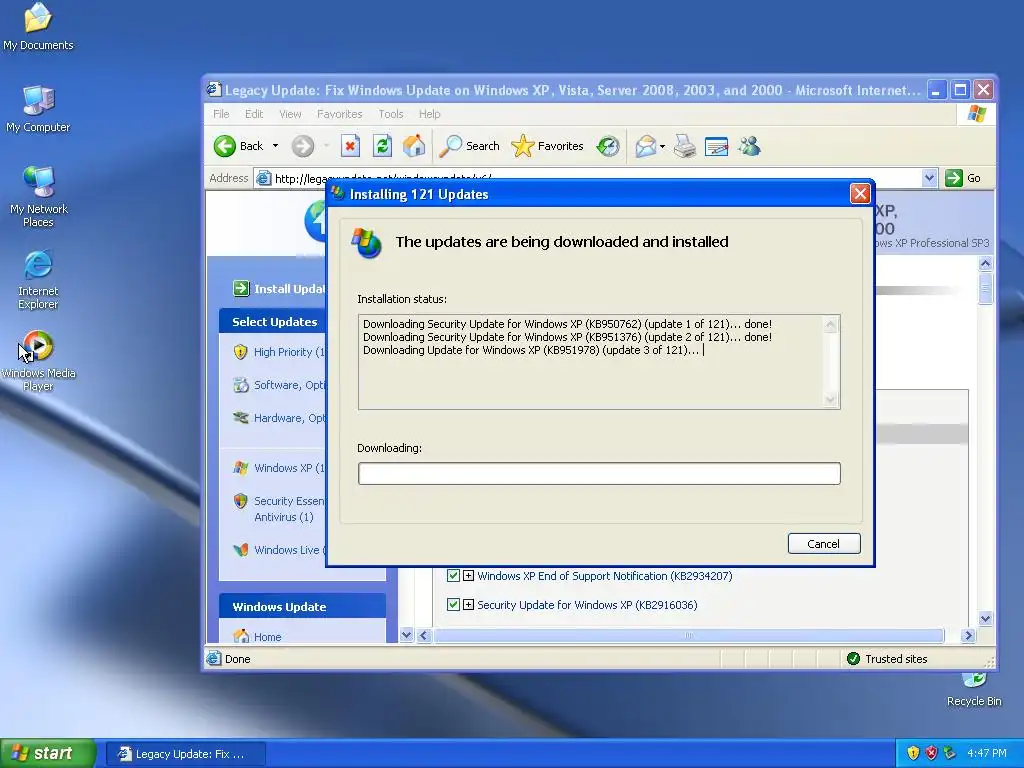This screenshot has width=1024, height=768.
Task: Expand details for Security Update KB2916036
Action: coord(468,604)
